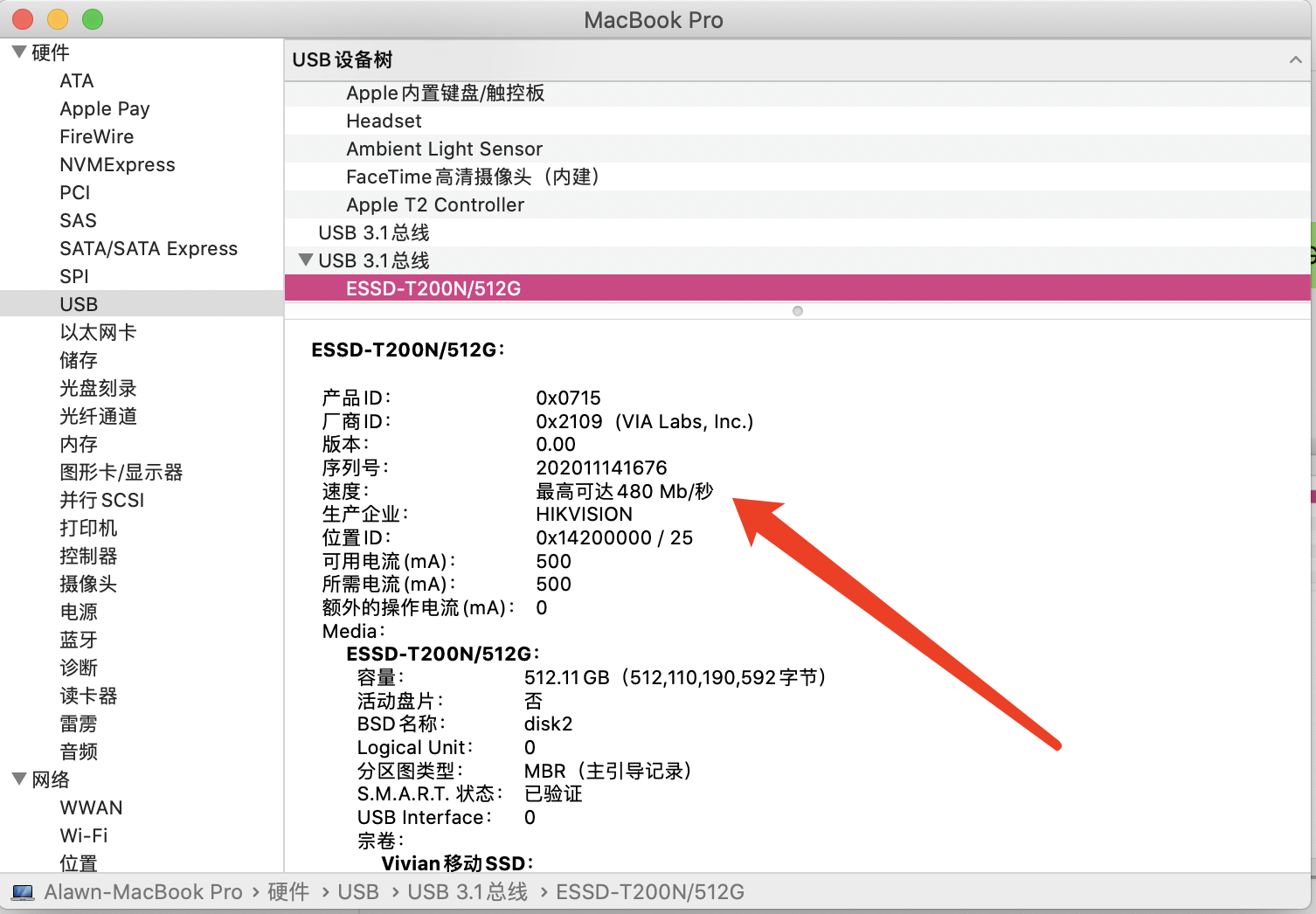Open the Apple Pay sidebar entry

point(104,108)
